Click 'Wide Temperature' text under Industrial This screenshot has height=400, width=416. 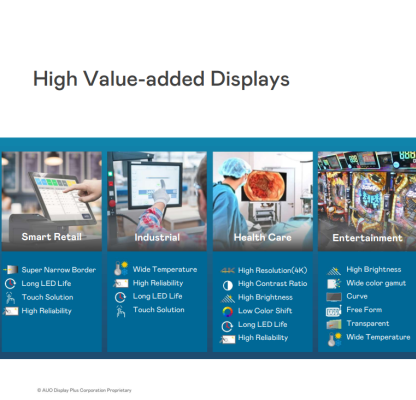click(165, 269)
